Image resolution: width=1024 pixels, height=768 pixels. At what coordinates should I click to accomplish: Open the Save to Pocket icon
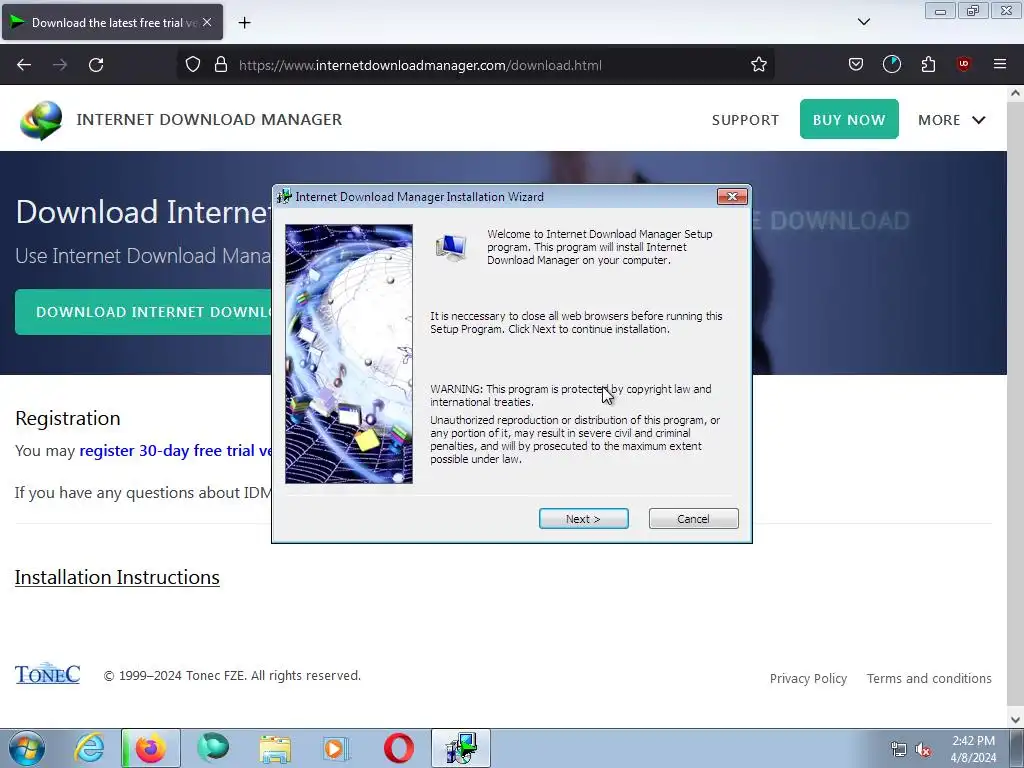(x=856, y=65)
